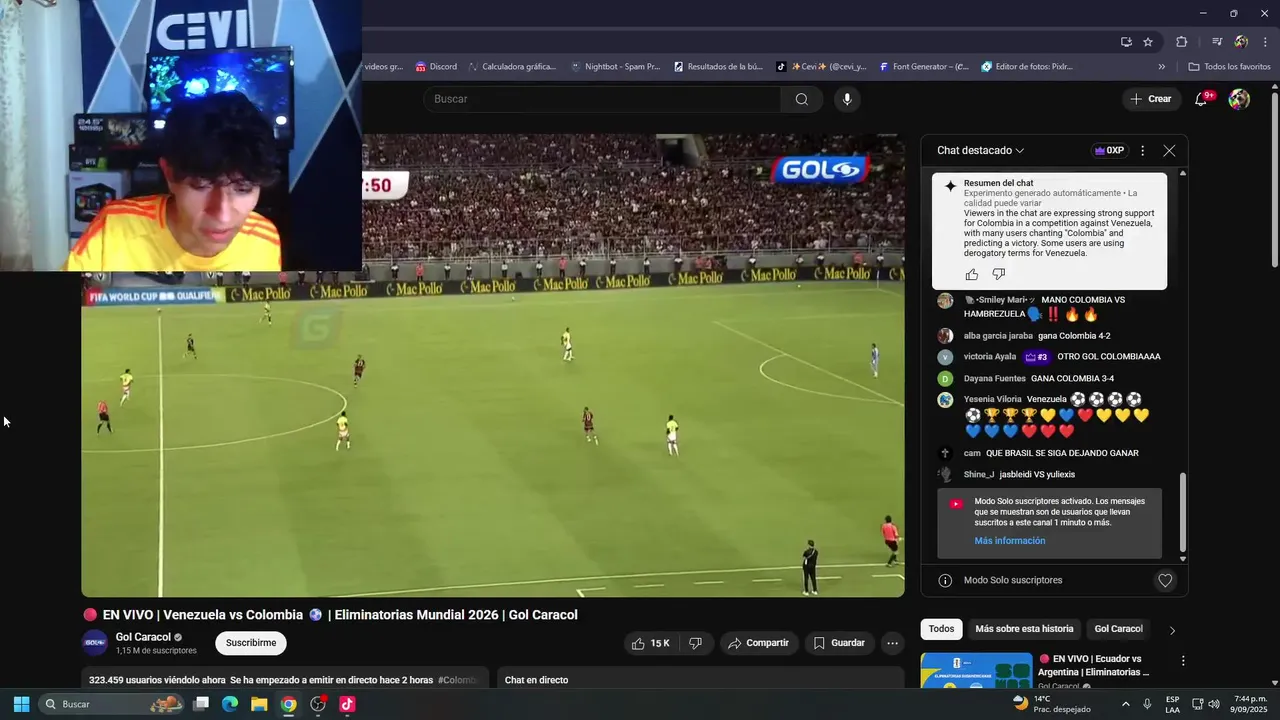Open Todos los favoritos folder
The image size is (1280, 720).
[1229, 67]
